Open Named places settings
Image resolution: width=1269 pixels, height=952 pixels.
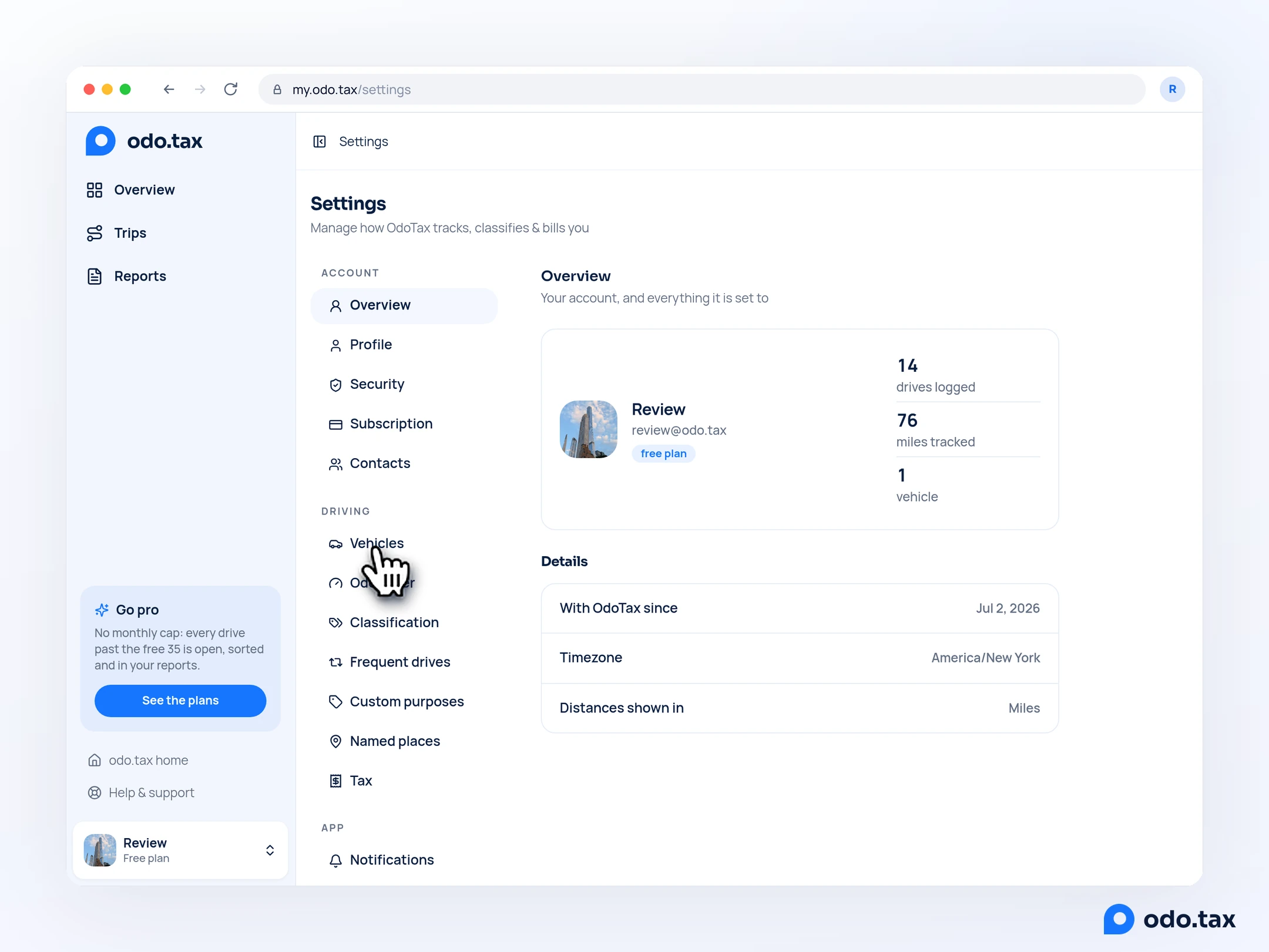[404, 741]
